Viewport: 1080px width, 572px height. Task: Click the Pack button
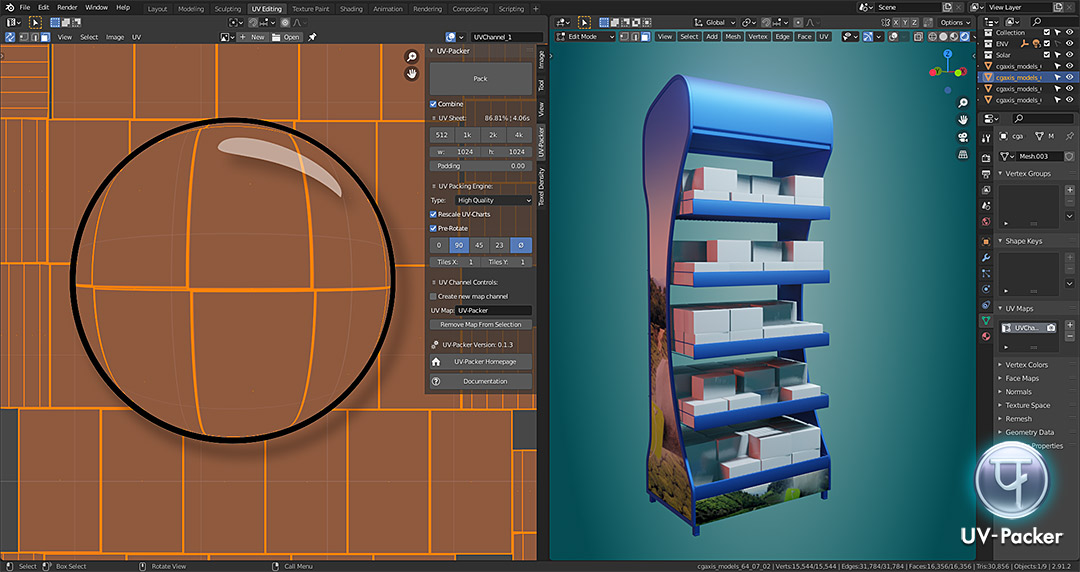coord(481,79)
